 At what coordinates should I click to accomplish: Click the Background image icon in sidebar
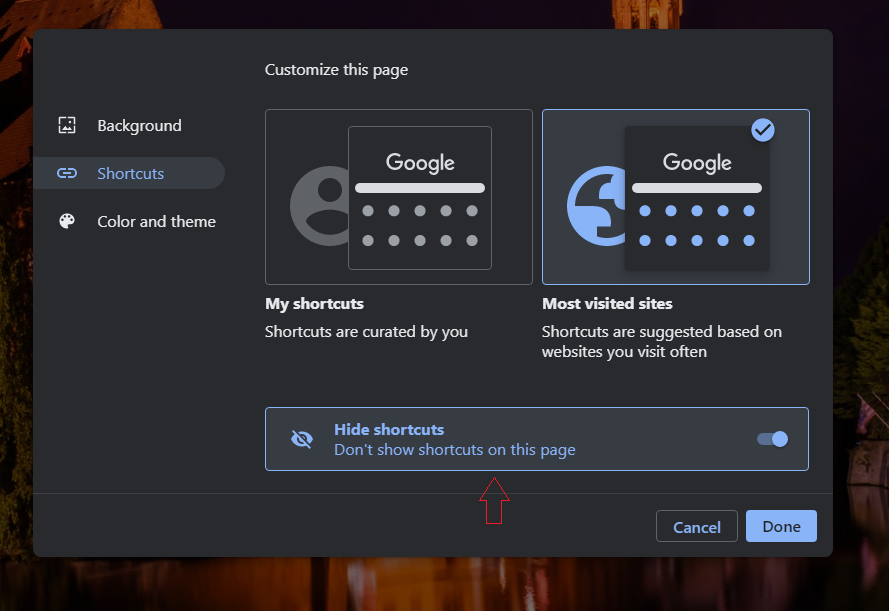(67, 125)
